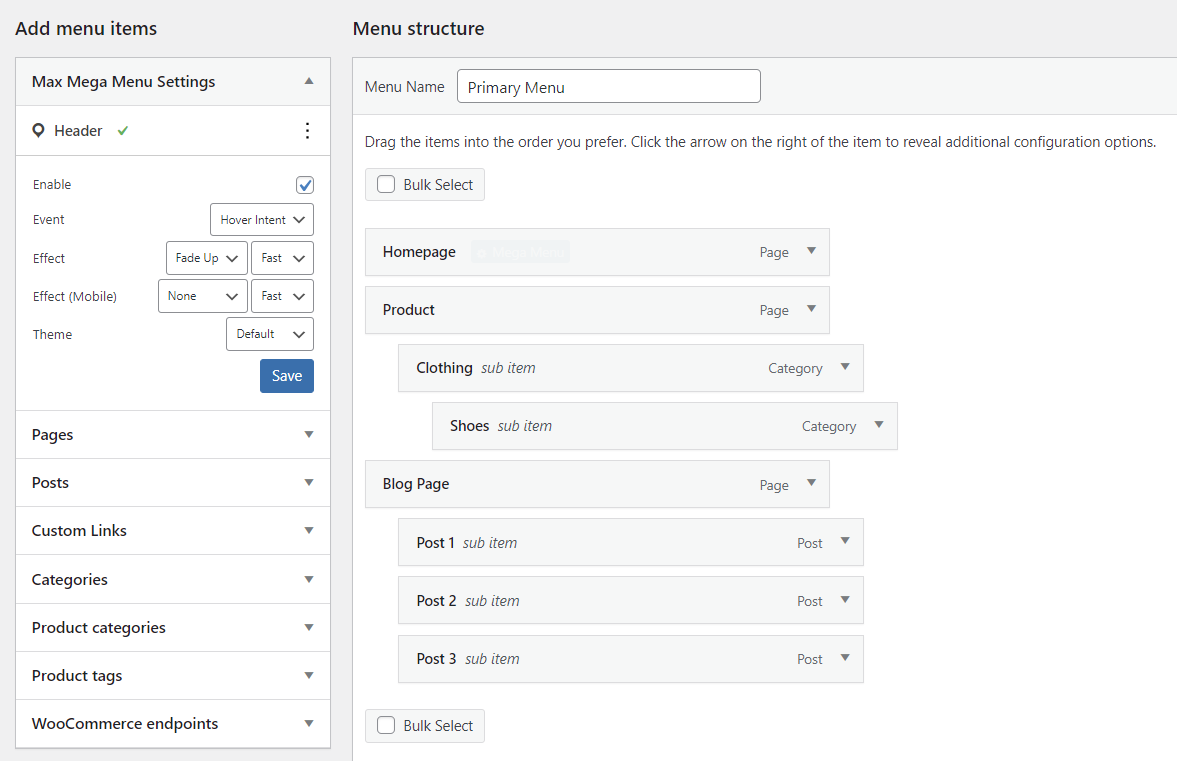
Task: Open the Custom Links panel
Action: click(172, 530)
